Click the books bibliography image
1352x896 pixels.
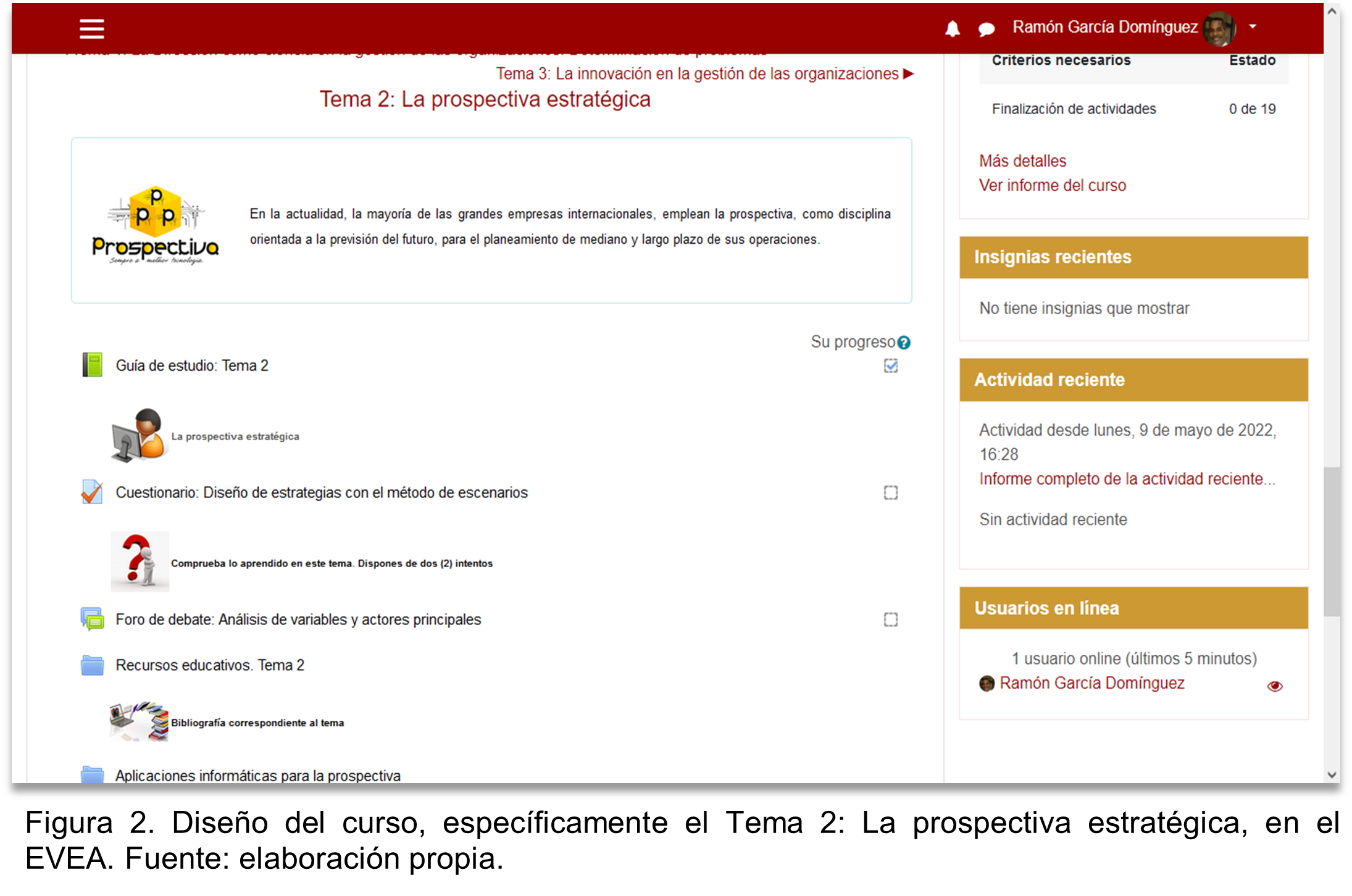140,721
